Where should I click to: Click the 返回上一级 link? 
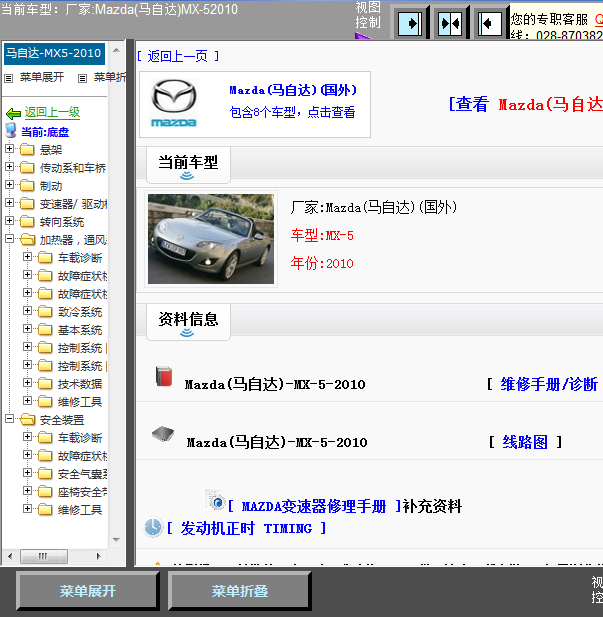click(x=52, y=113)
